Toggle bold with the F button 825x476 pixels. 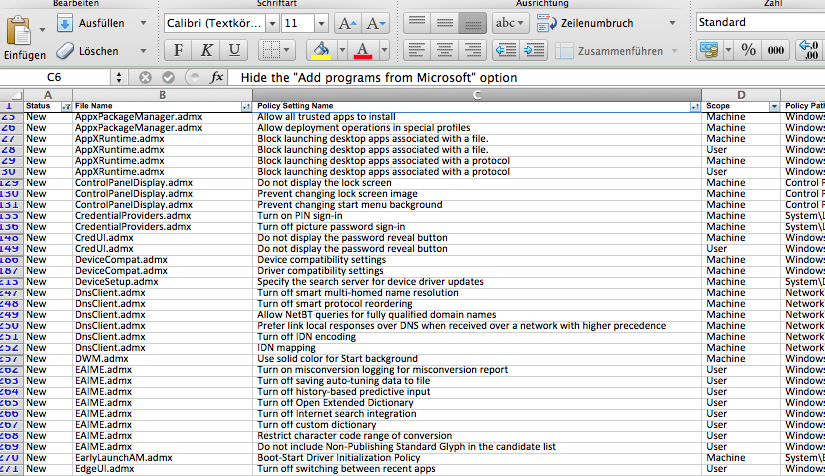(178, 50)
